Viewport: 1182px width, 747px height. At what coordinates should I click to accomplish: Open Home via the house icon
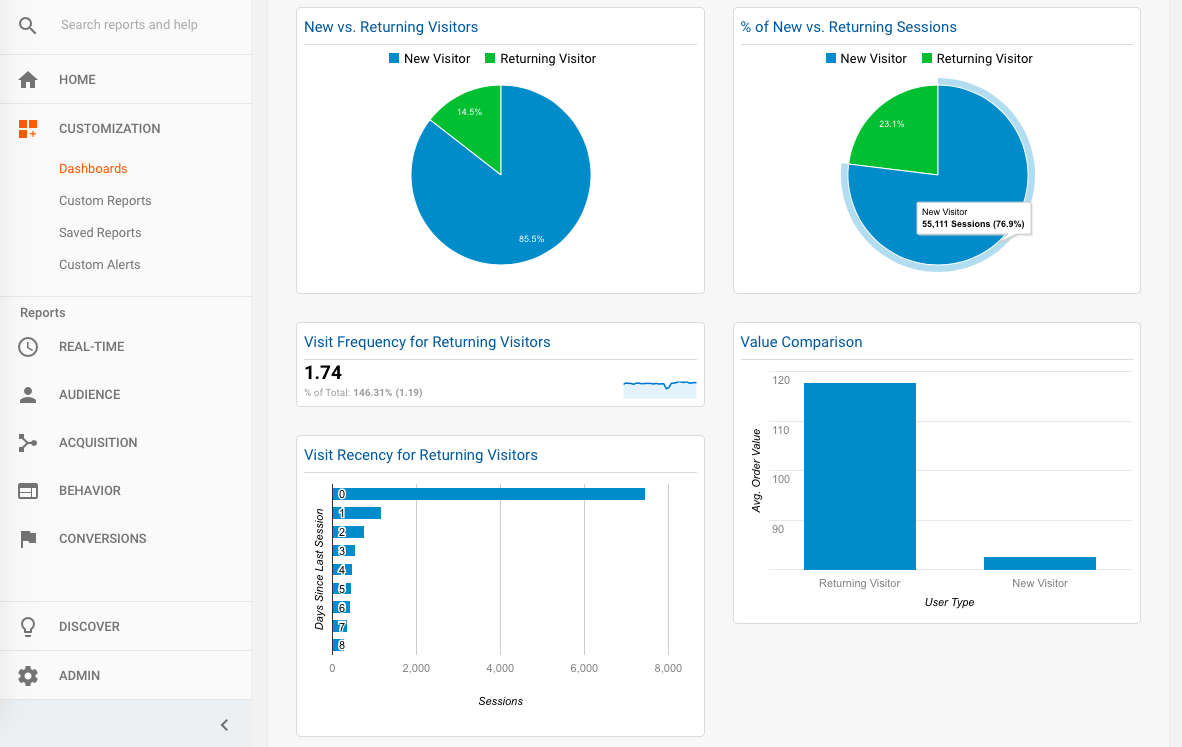pyautogui.click(x=28, y=80)
